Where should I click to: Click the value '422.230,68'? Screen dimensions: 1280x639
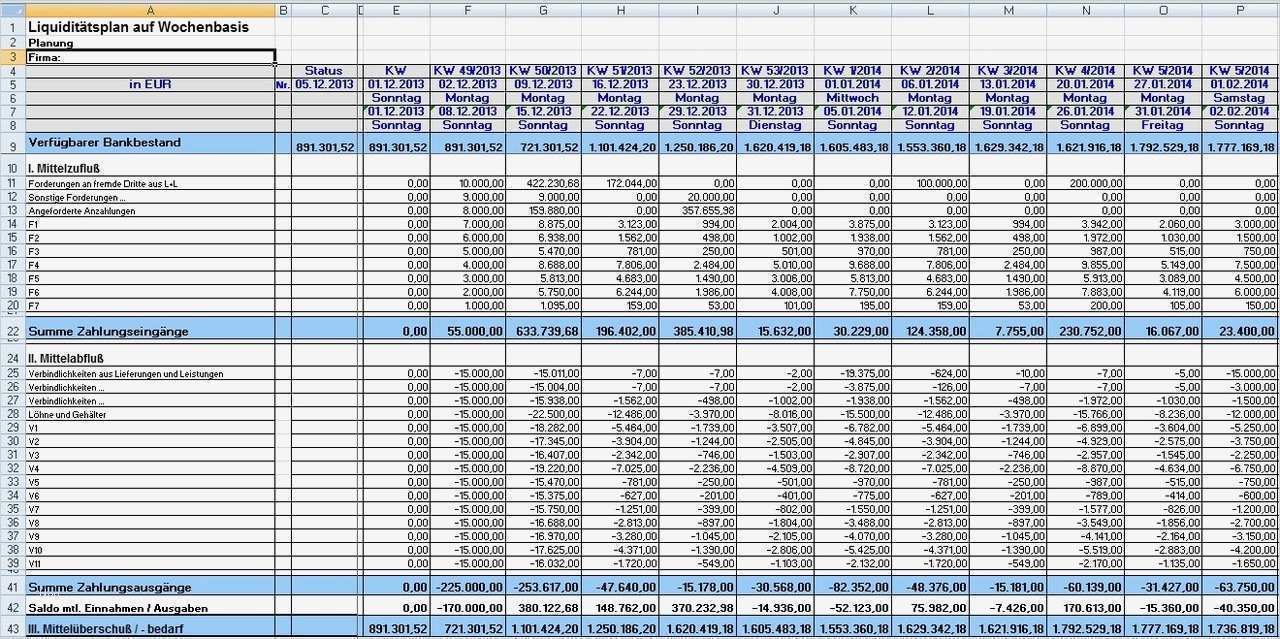coord(551,185)
